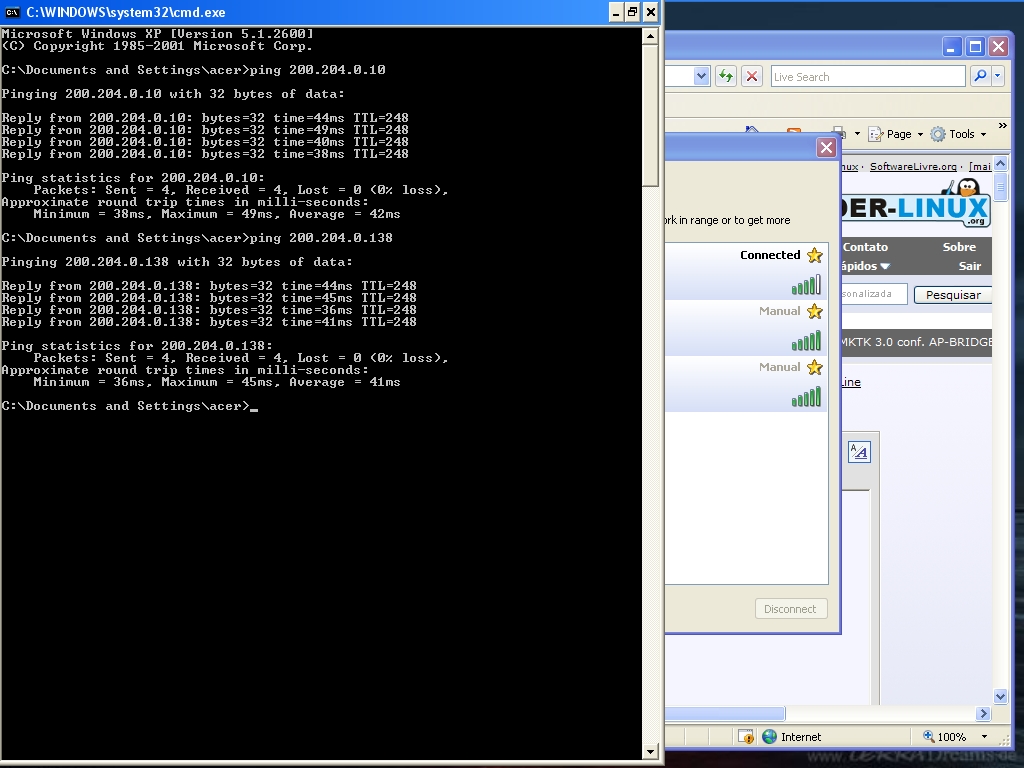This screenshot has width=1024, height=768.
Task: Show hidden toolbar items chevron
Action: tap(1002, 125)
